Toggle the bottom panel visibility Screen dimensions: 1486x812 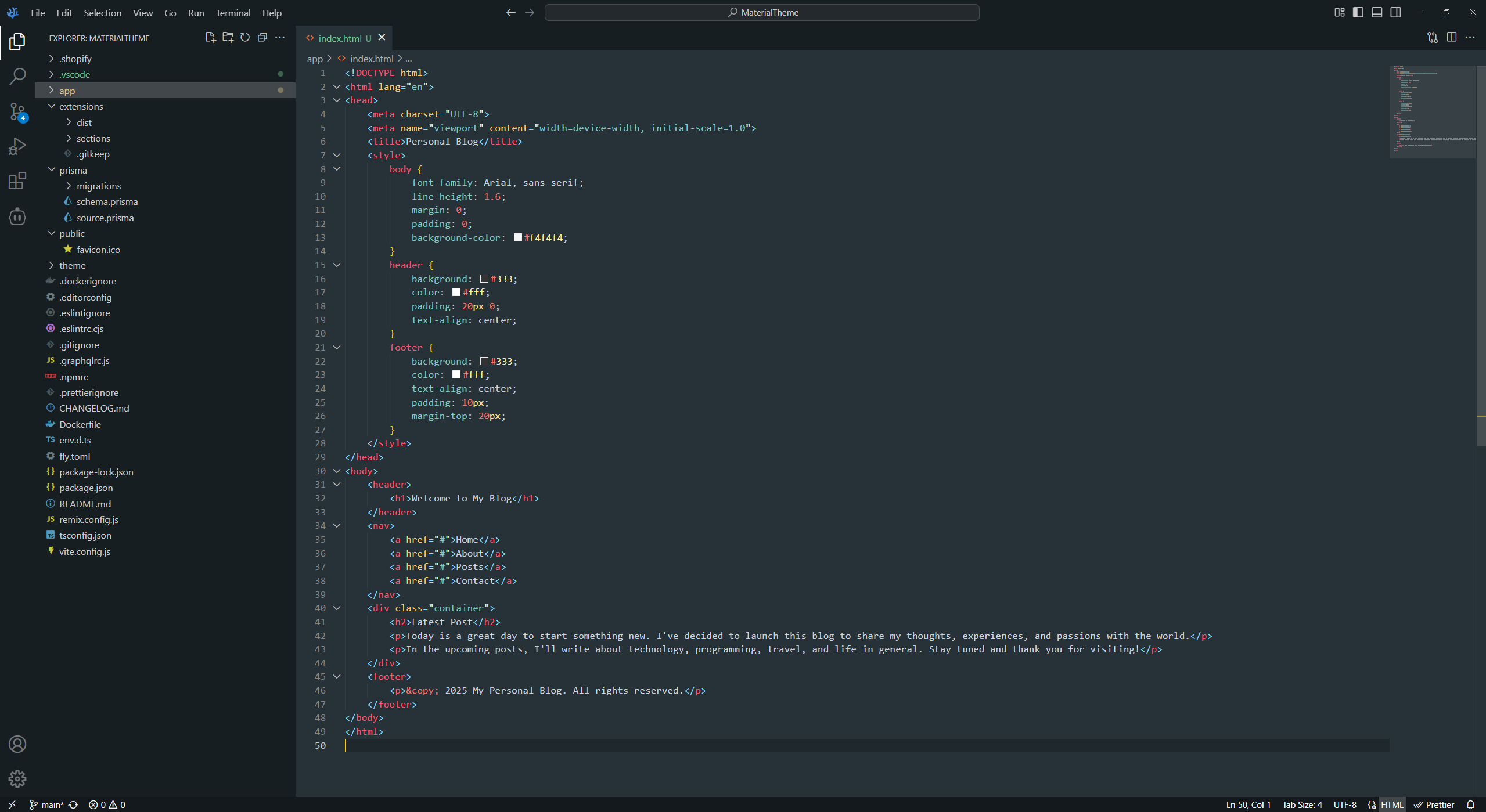pyautogui.click(x=1377, y=12)
